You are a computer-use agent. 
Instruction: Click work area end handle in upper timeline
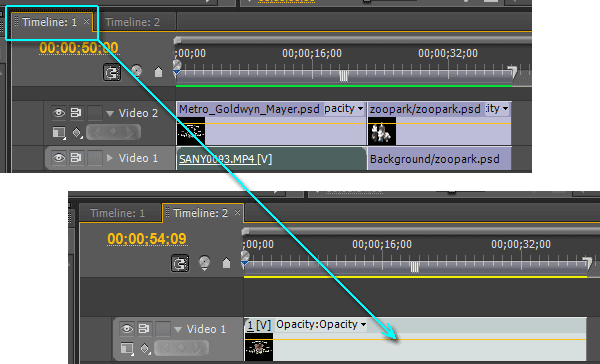(512, 71)
